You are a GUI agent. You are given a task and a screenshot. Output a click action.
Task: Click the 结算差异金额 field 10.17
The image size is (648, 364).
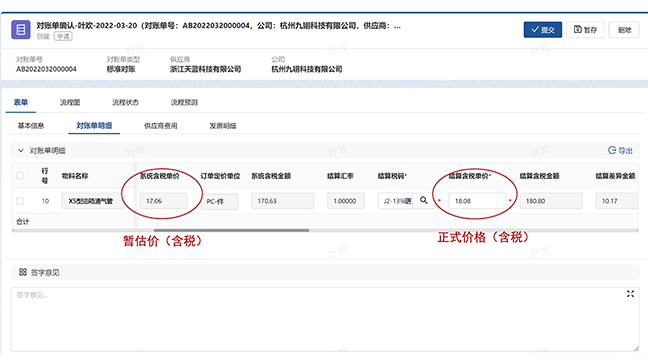pyautogui.click(x=617, y=201)
